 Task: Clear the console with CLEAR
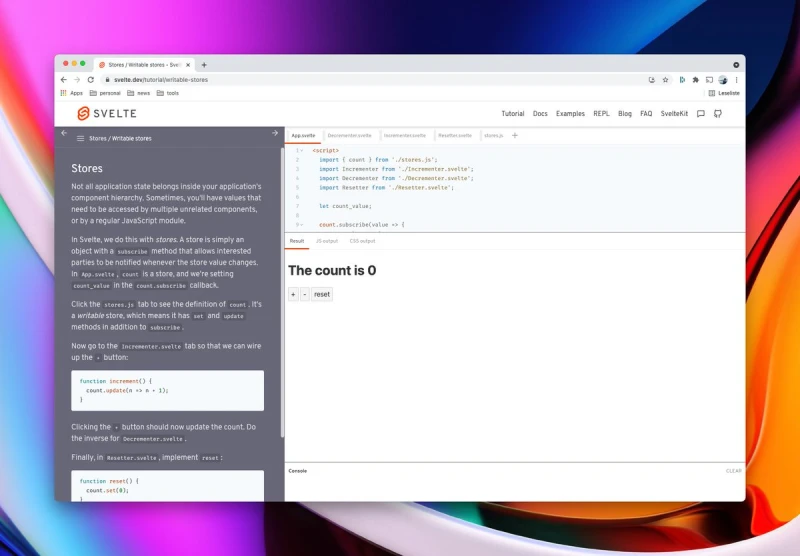[x=733, y=470]
